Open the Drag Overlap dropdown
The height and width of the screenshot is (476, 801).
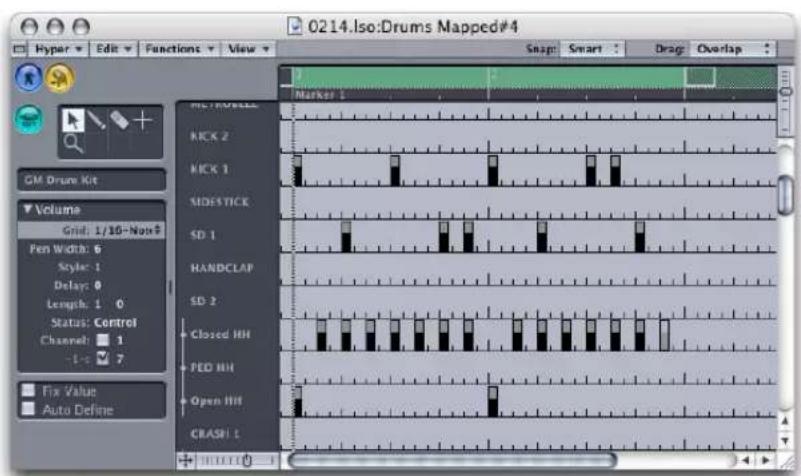point(733,49)
